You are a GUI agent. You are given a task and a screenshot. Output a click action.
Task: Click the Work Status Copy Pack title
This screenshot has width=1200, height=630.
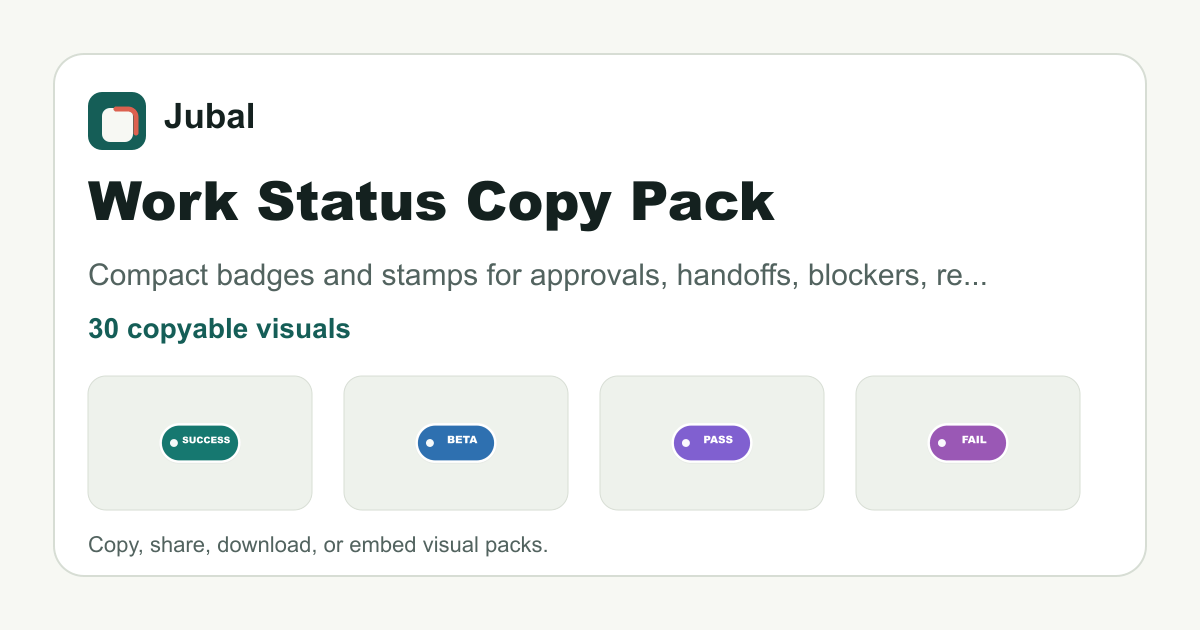[x=431, y=203]
